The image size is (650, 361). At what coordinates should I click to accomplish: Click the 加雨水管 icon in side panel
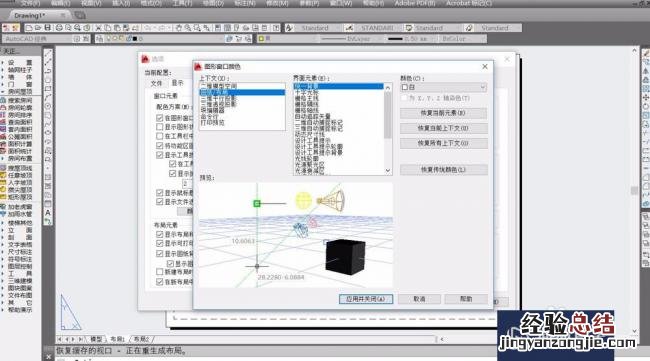coord(3,214)
